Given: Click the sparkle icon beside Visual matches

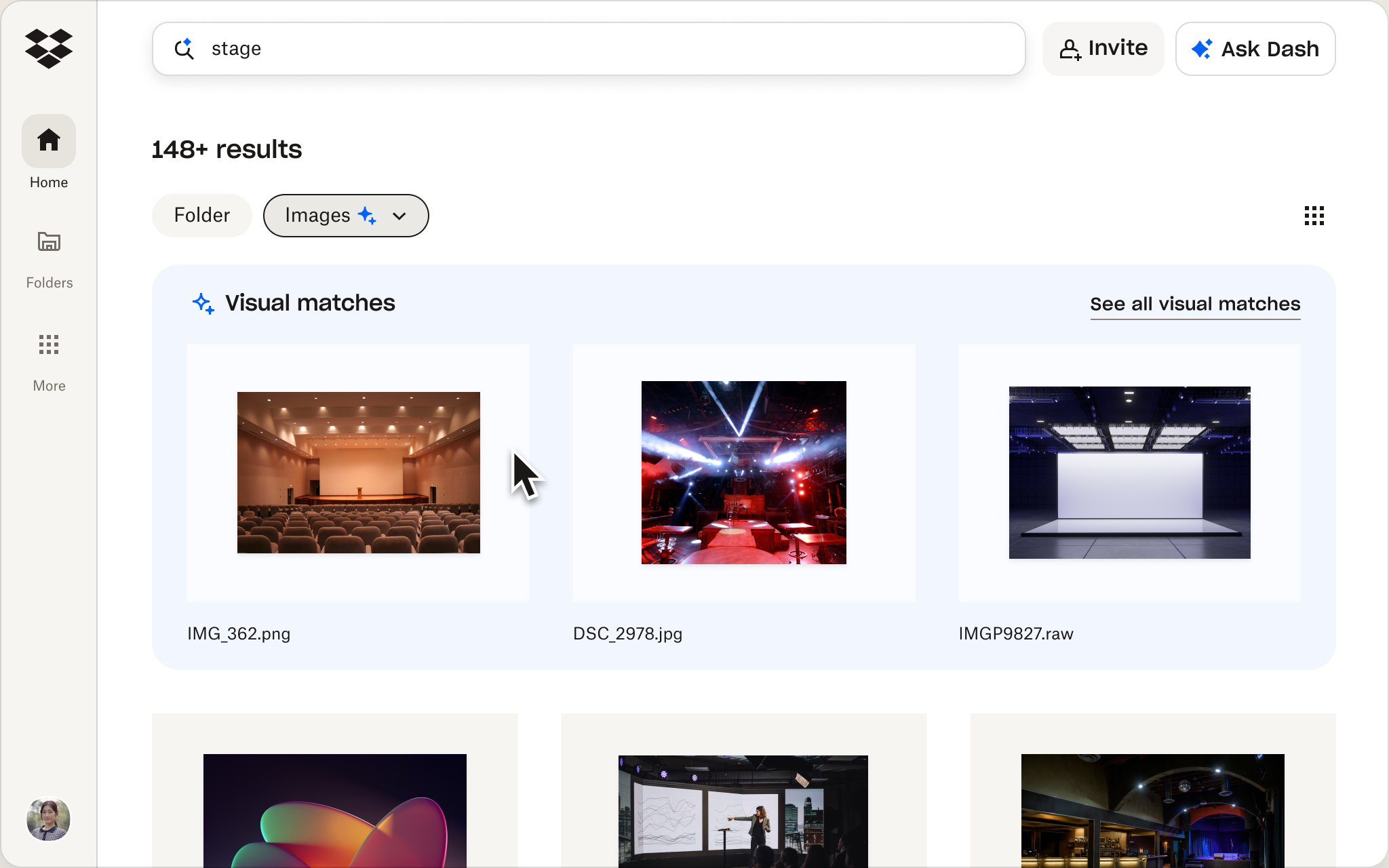Looking at the screenshot, I should coord(203,303).
